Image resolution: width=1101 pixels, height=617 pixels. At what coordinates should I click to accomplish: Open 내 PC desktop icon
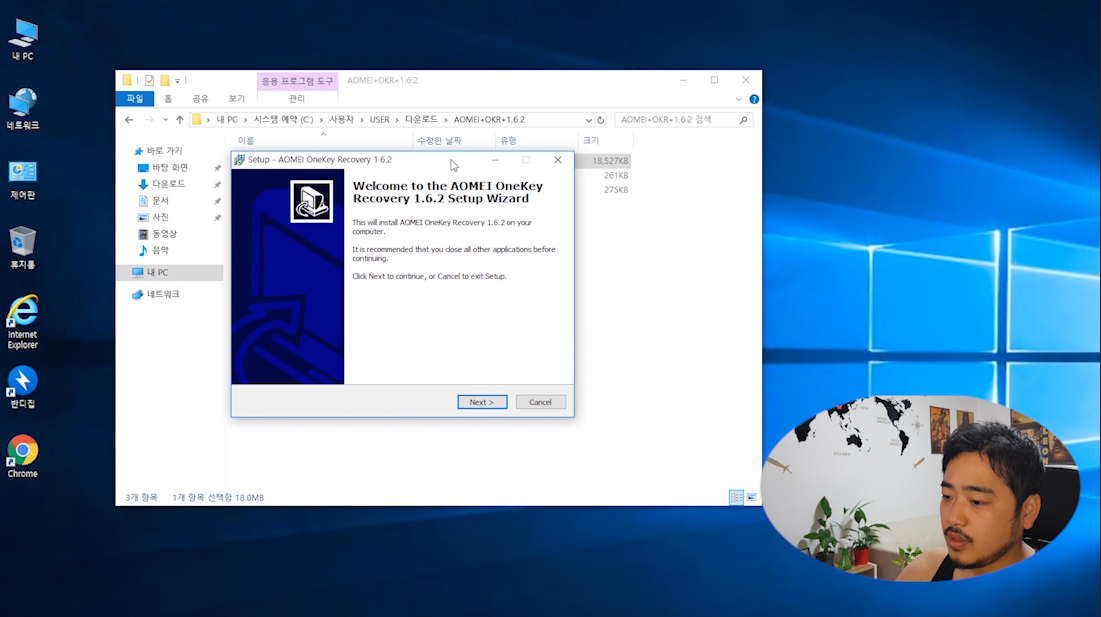tap(22, 39)
